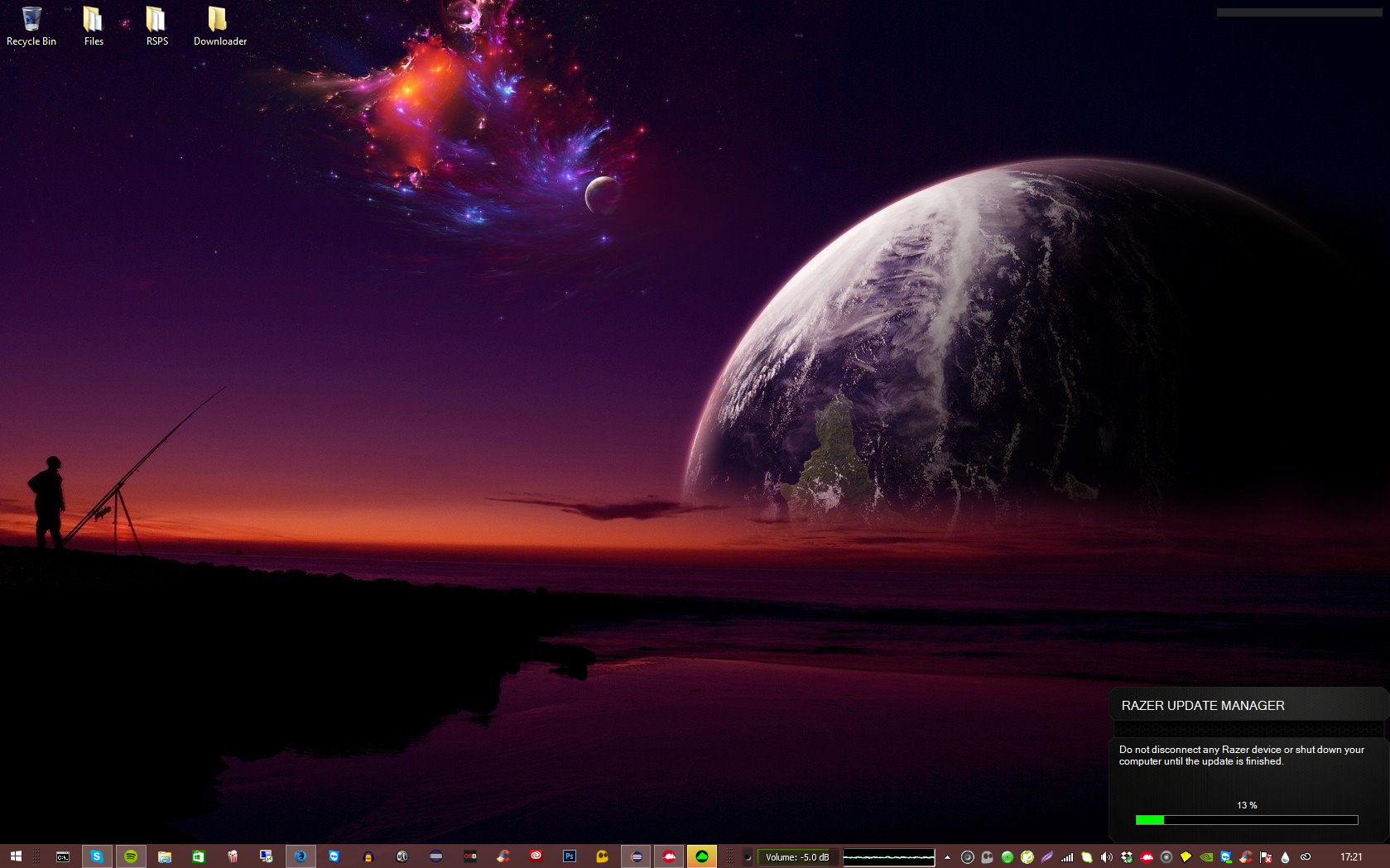The image size is (1390, 868).
Task: Open the water drop tray icon
Action: click(x=1285, y=857)
